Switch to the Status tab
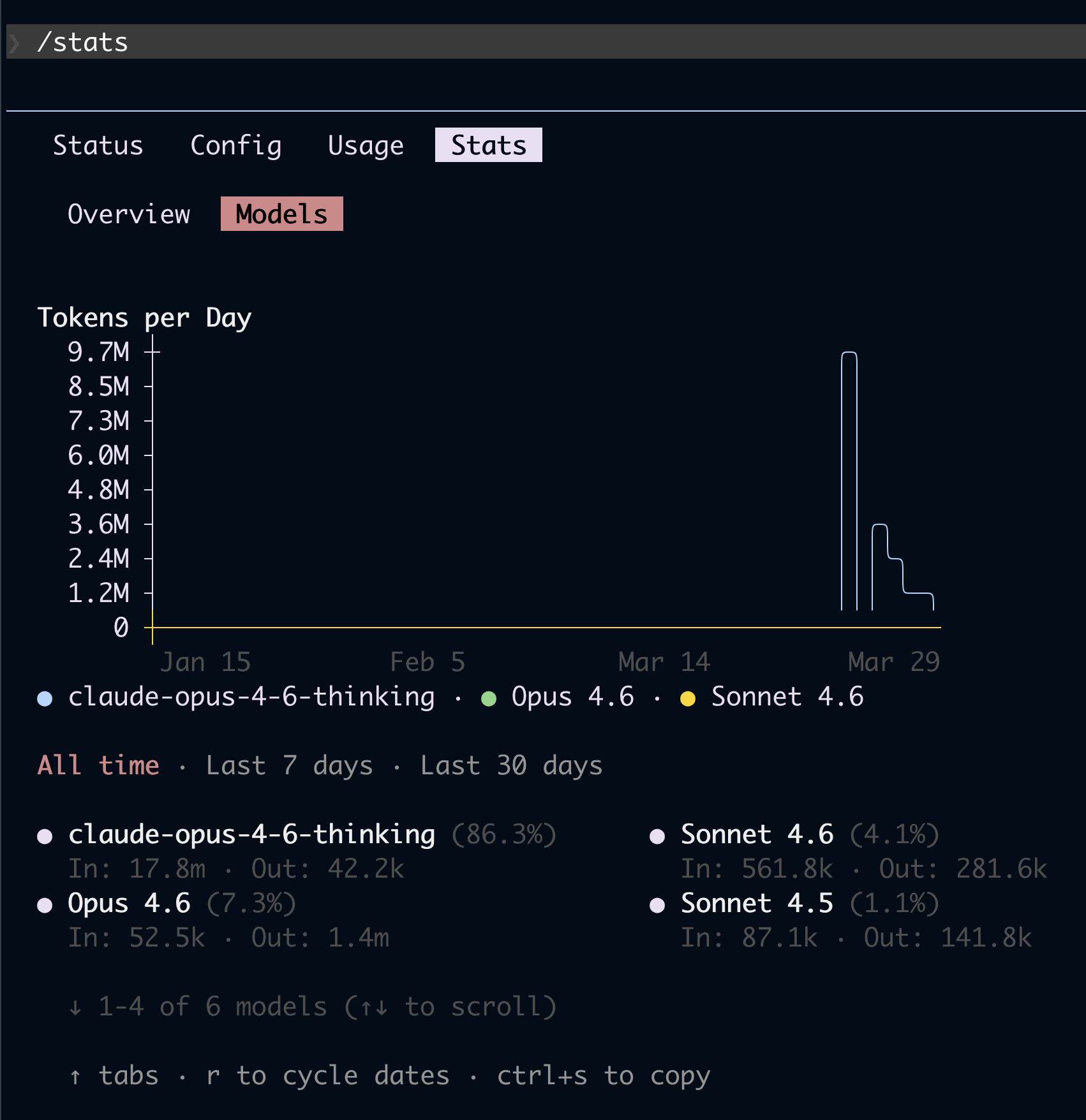This screenshot has height=1120, width=1086. click(x=98, y=145)
